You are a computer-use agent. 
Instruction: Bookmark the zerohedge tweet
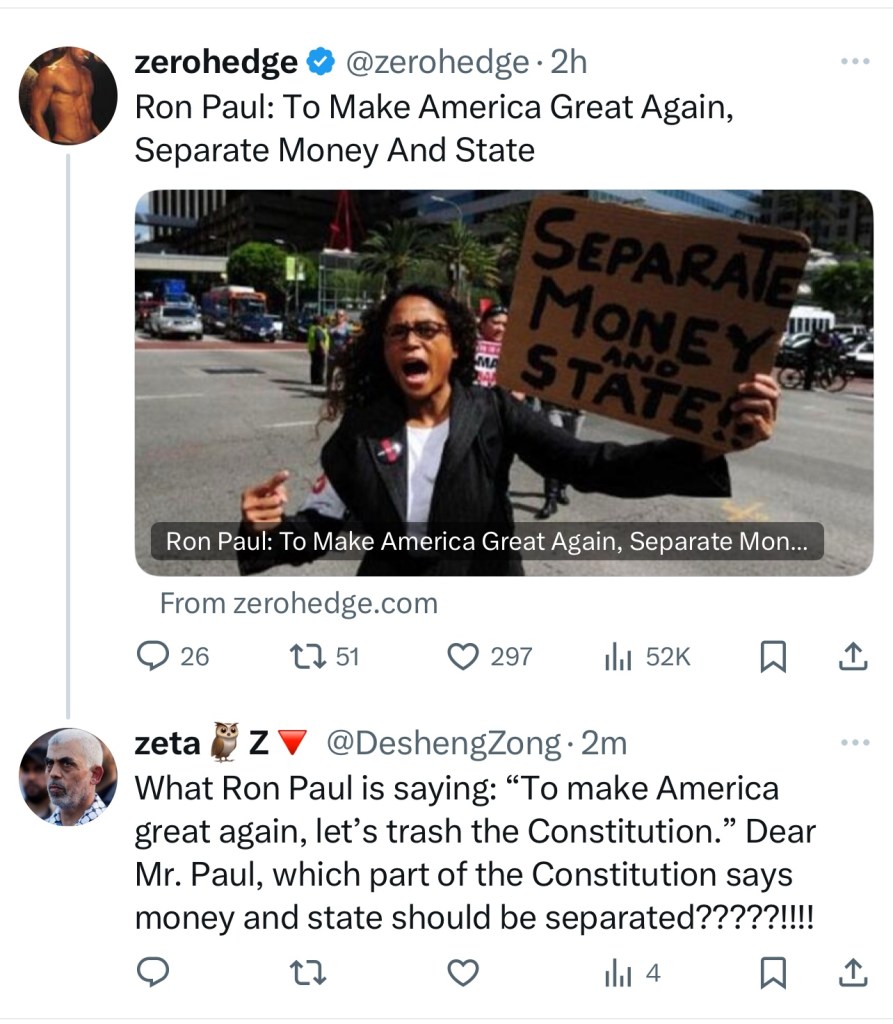[772, 656]
